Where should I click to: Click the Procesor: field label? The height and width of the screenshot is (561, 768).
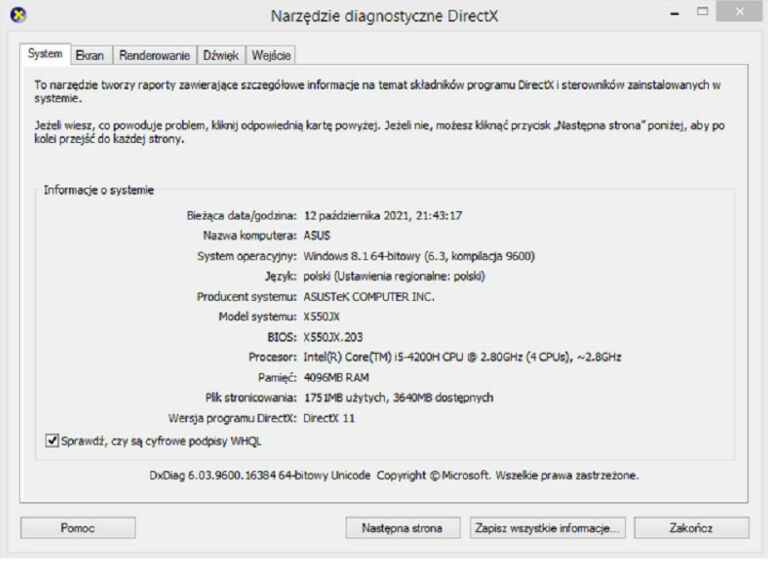272,357
